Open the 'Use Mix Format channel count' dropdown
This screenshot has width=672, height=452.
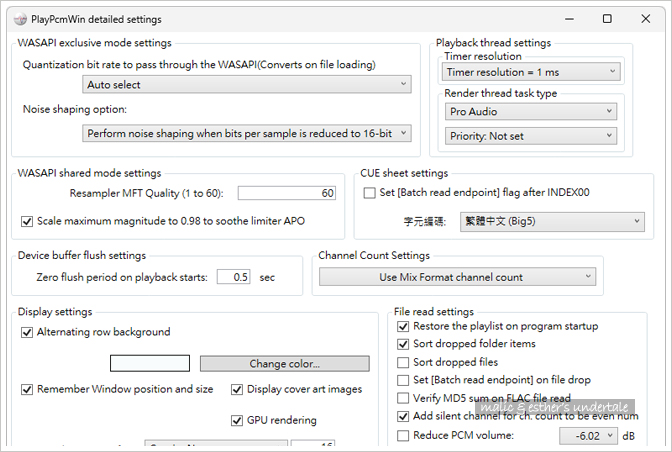457,277
